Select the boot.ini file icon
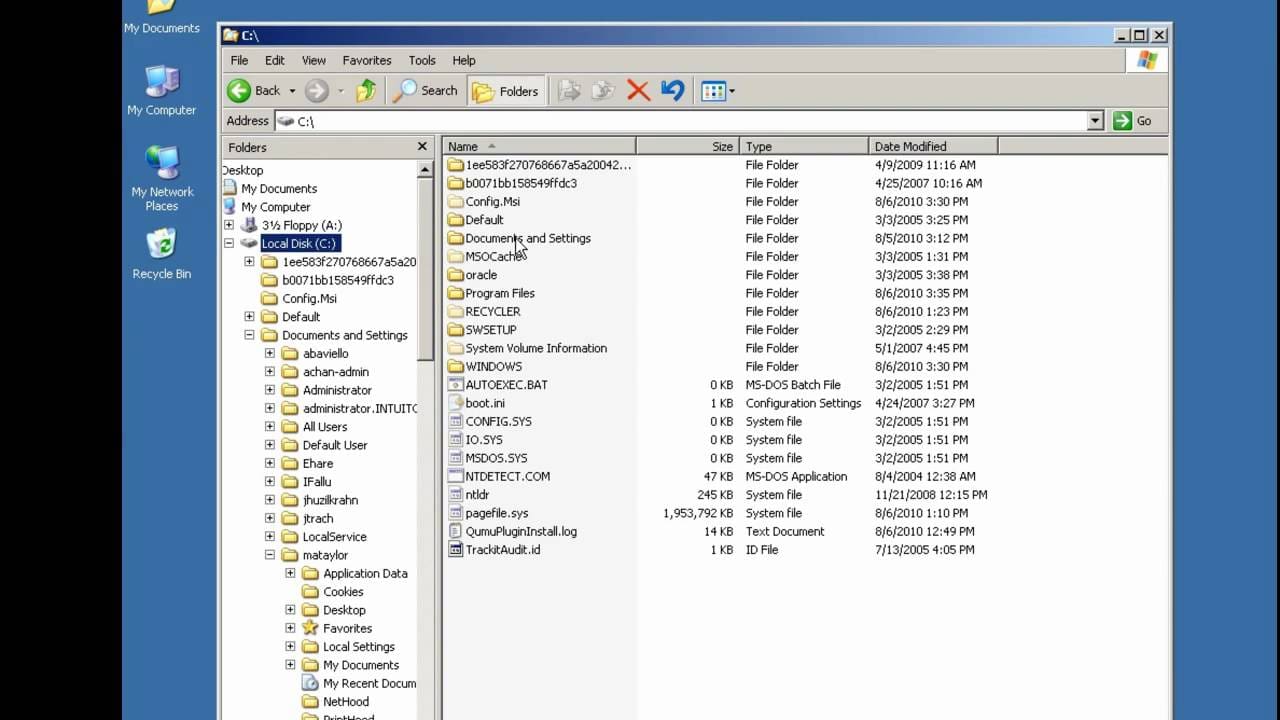The image size is (1280, 720). (456, 403)
